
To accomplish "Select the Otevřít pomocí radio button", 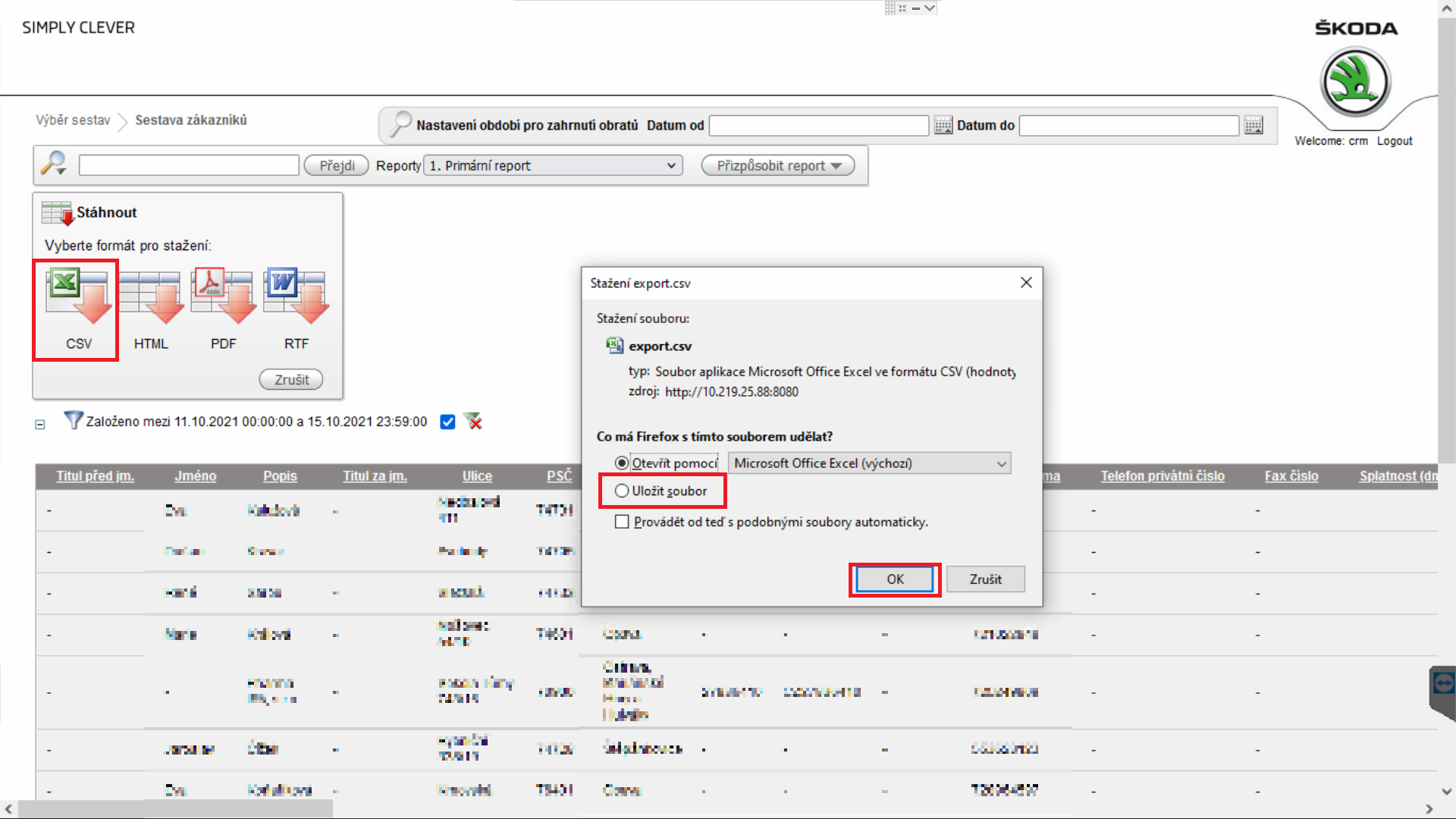I will coord(622,463).
